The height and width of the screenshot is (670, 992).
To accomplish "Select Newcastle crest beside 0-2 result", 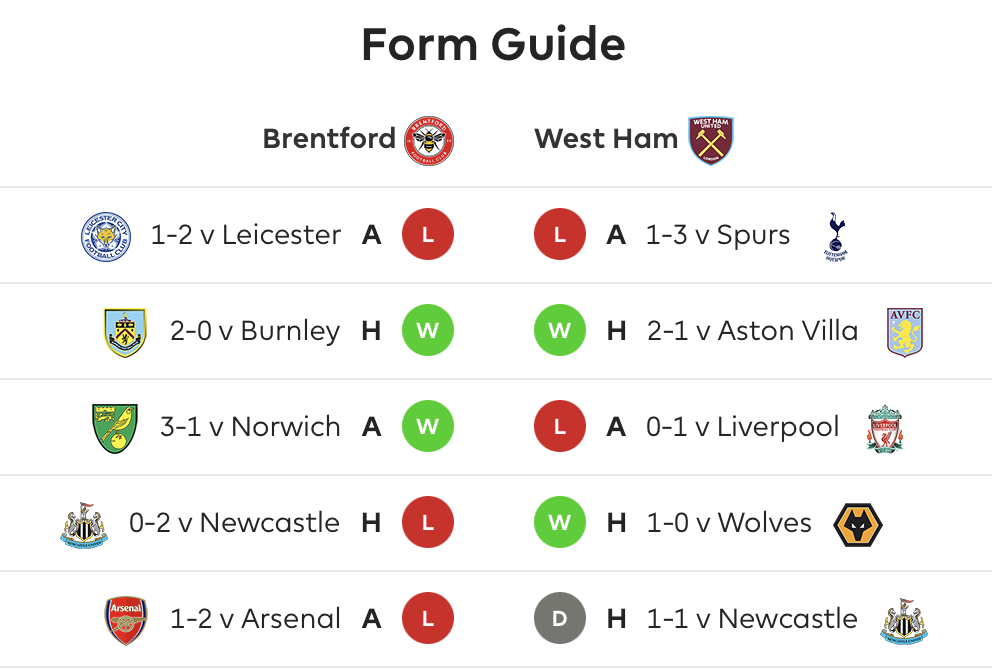I will [84, 524].
